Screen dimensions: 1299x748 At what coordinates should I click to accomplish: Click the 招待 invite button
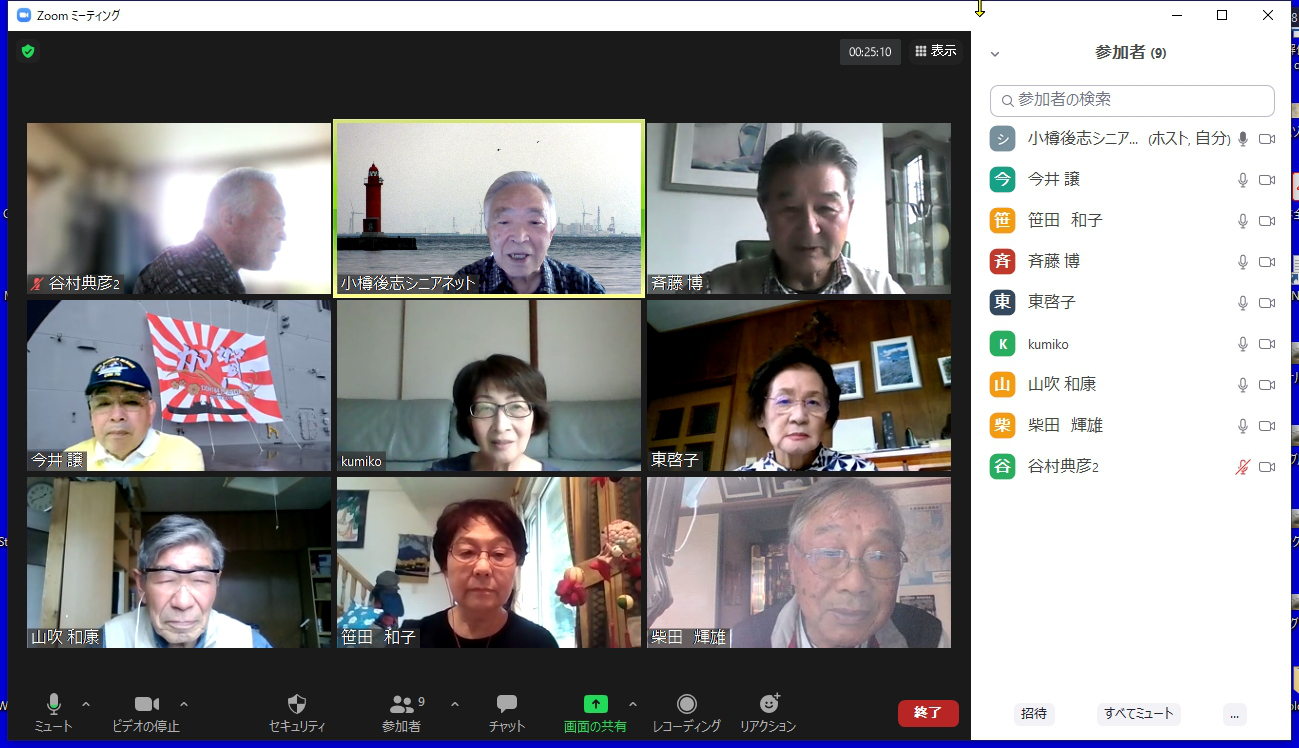1034,714
